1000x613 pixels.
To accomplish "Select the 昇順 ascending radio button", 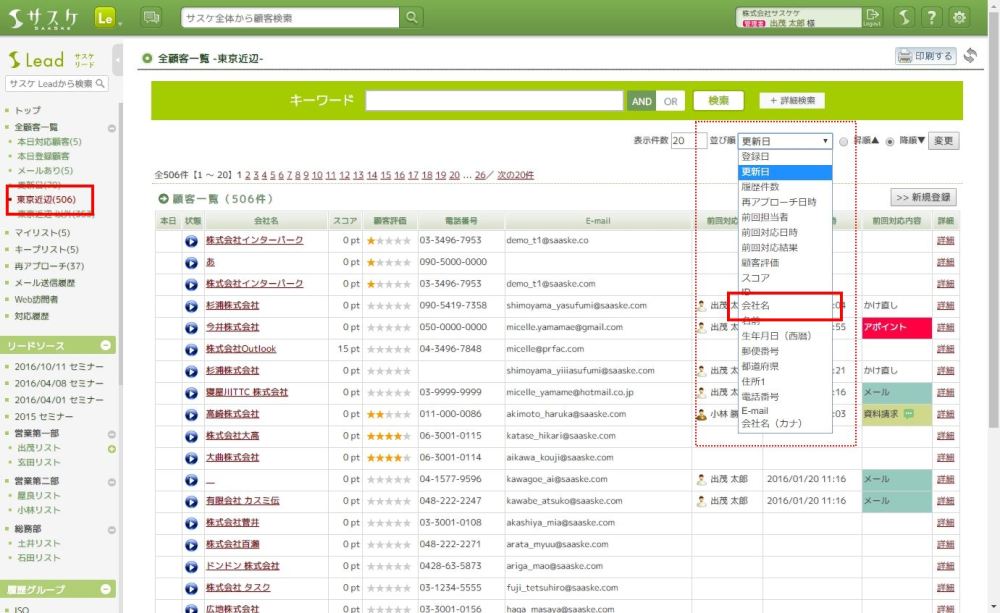I will click(x=844, y=142).
